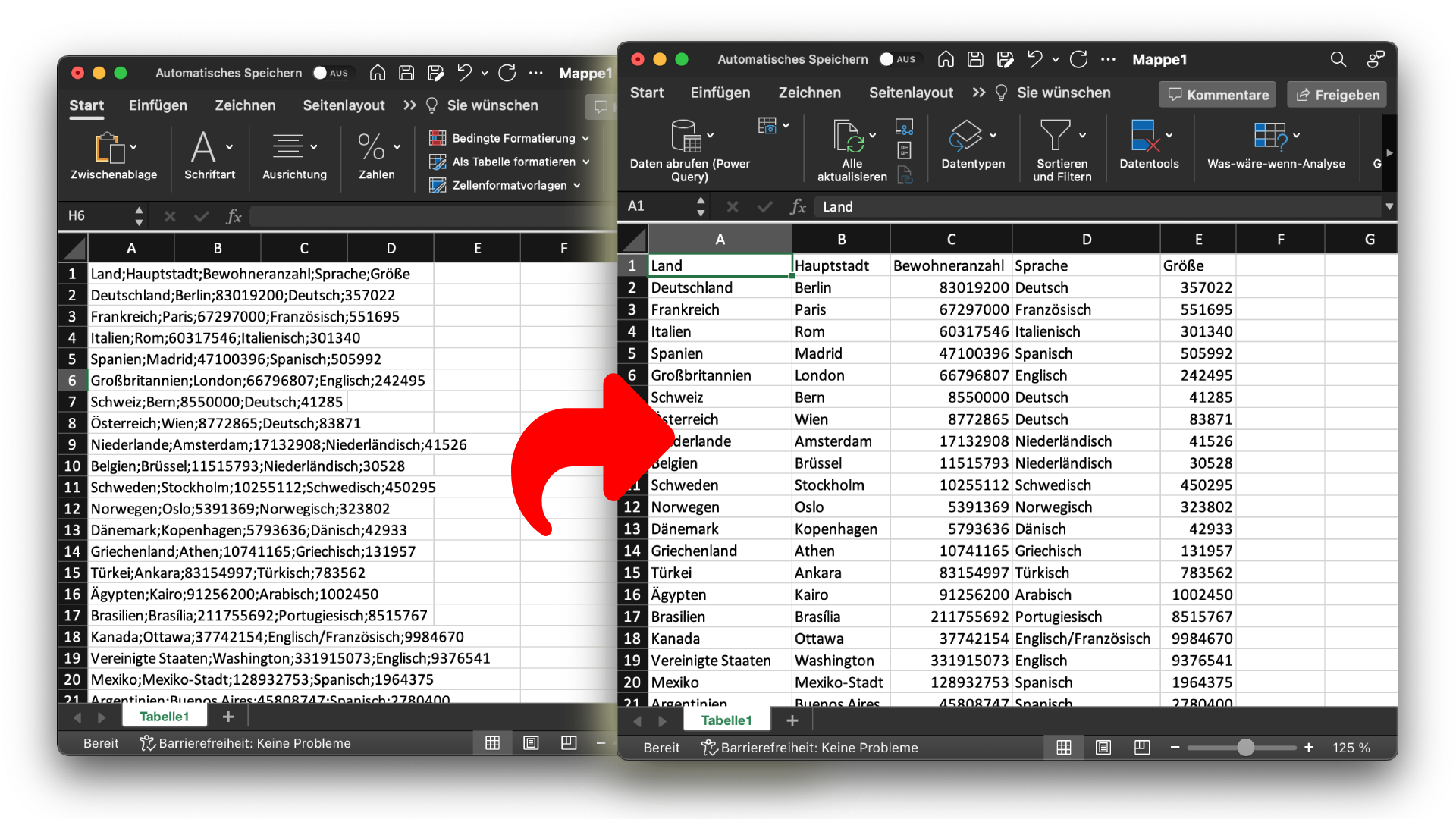Click the lightbulb Sie wünschen icon in the right window
Screen dimensions: 1456x819
[1002, 93]
